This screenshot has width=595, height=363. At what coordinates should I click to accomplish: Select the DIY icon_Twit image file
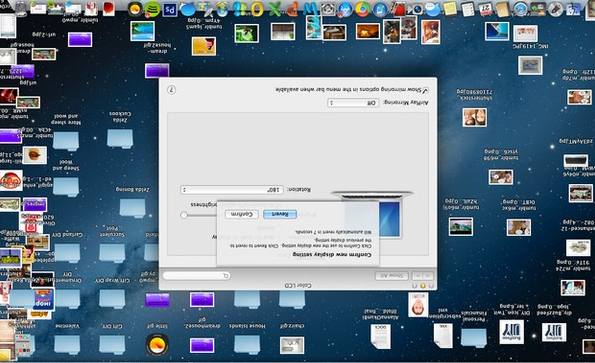[512, 332]
